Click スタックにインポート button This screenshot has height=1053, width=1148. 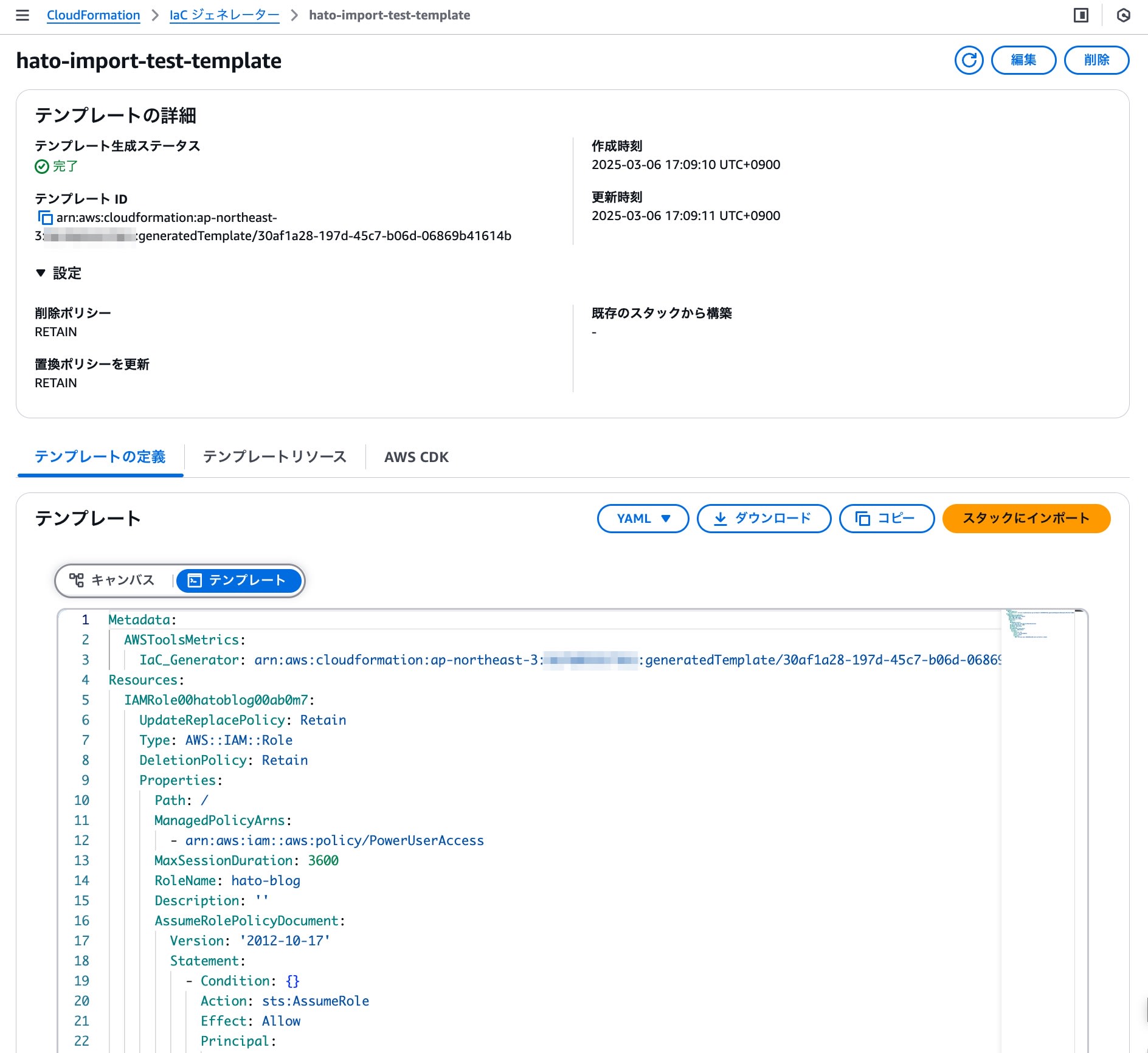(1026, 519)
